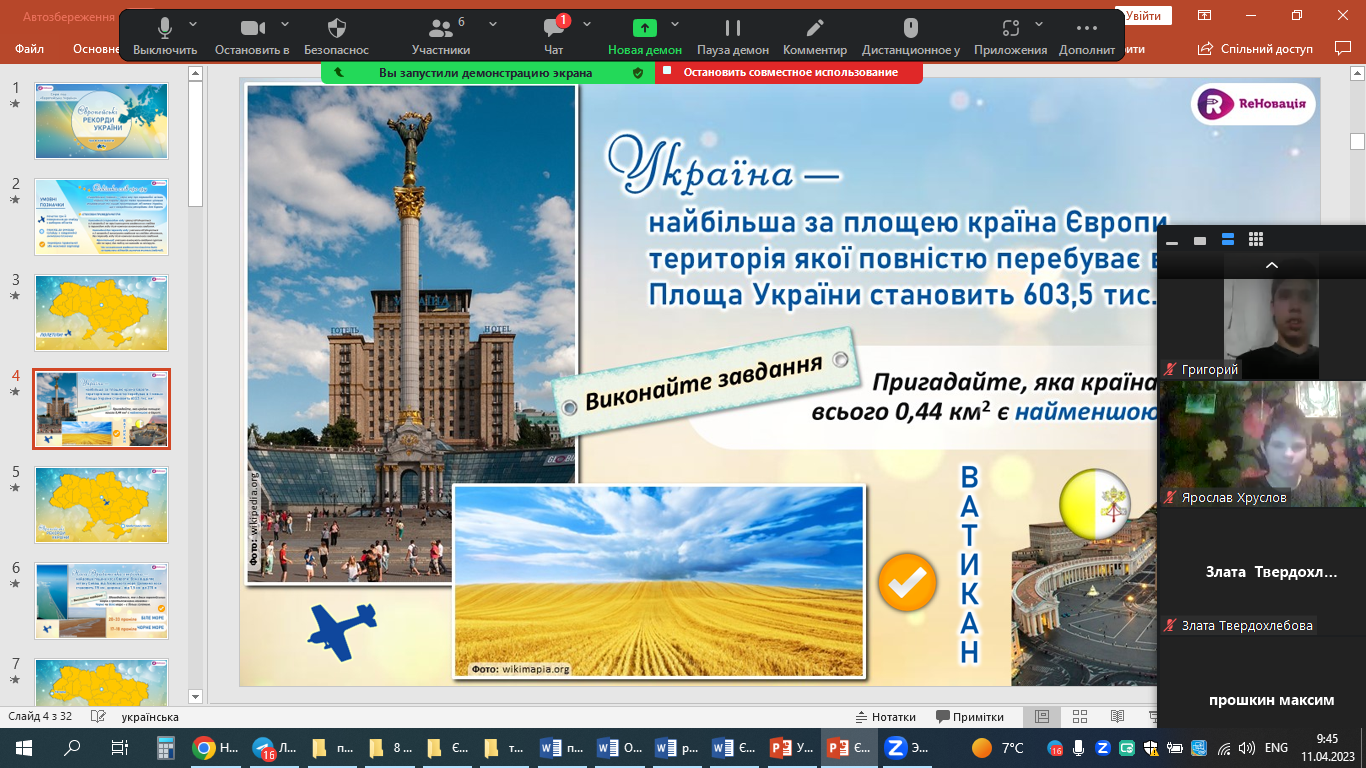The height and width of the screenshot is (768, 1366).
Task: Switch Zoom video panel to grid gallery view
Action: coord(1256,240)
